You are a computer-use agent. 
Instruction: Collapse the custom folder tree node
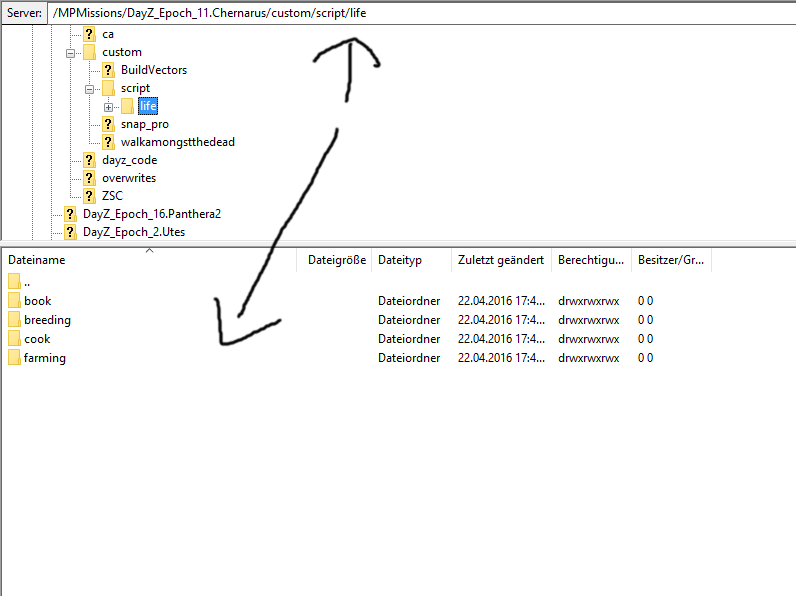[71, 53]
